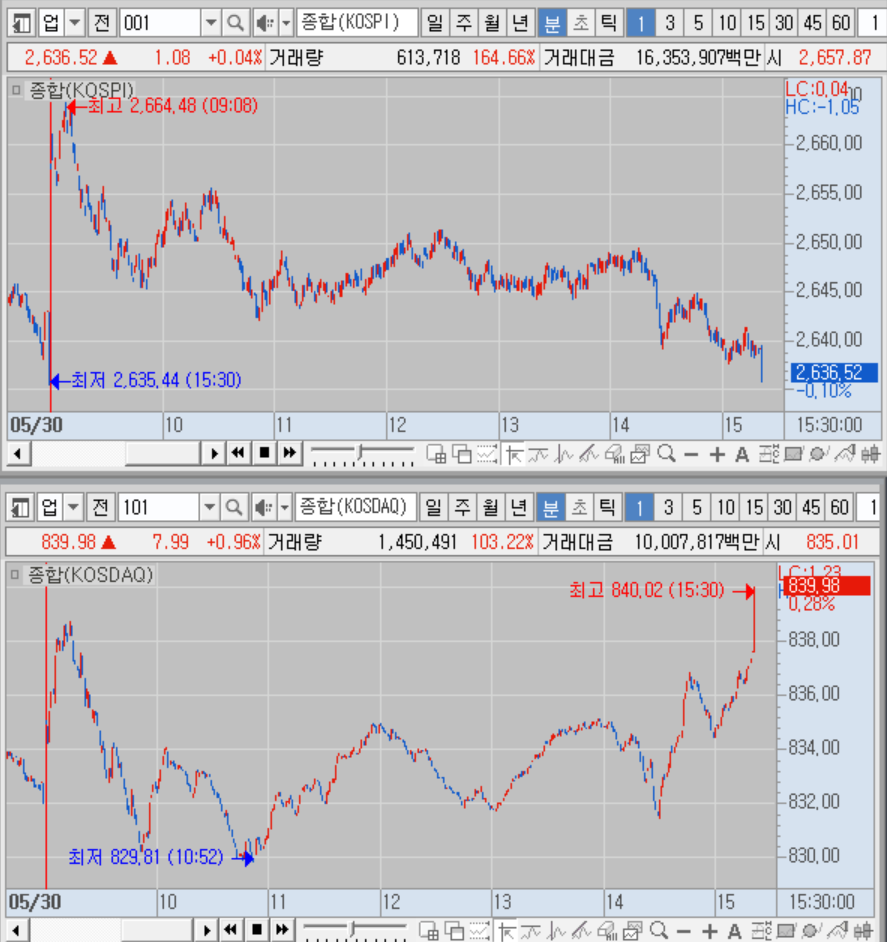Screen dimensions: 887x942
Task: Click the fast-forward button under KOSDAQ chart
Action: coord(282,930)
